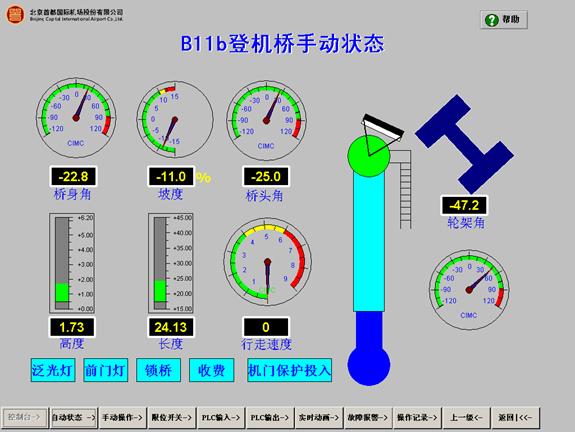Click the 高度 height level bar
The image size is (575, 432).
62,263
